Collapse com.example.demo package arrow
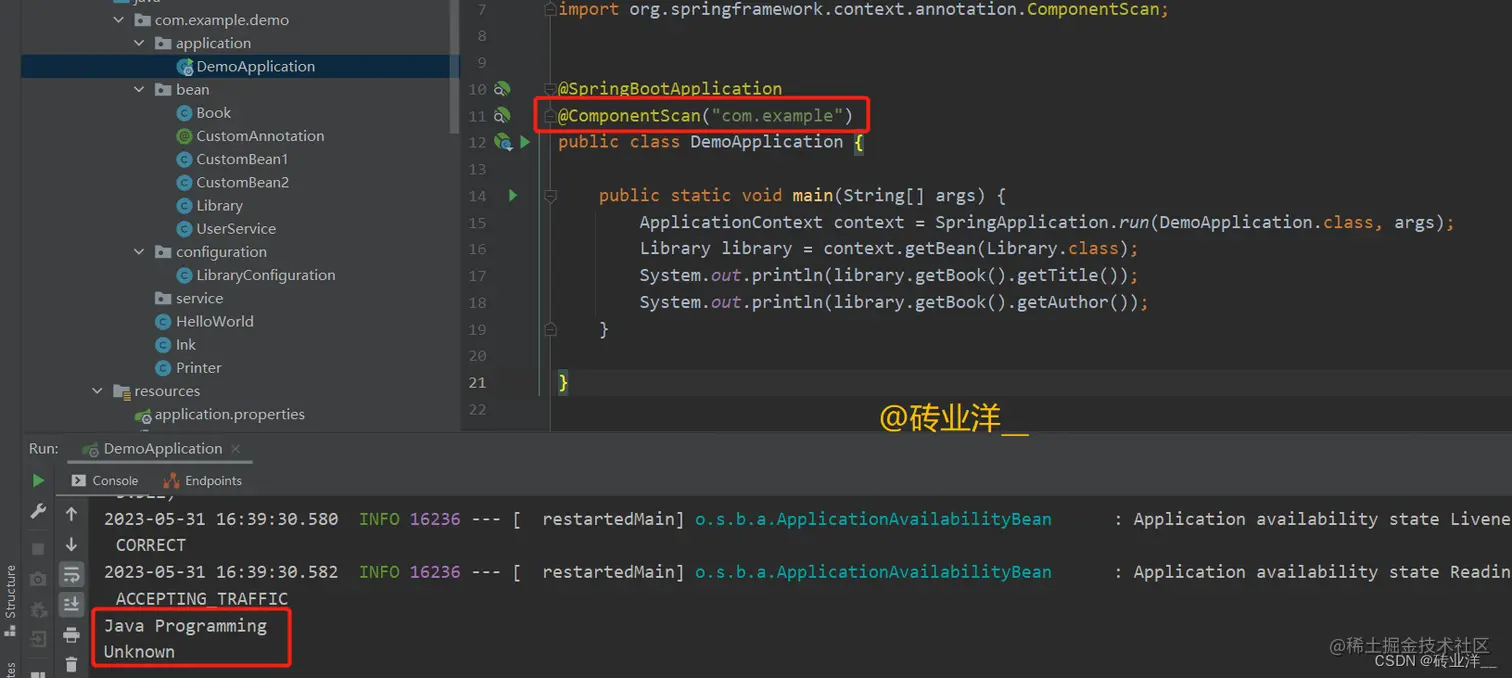This screenshot has width=1512, height=678. pos(119,20)
